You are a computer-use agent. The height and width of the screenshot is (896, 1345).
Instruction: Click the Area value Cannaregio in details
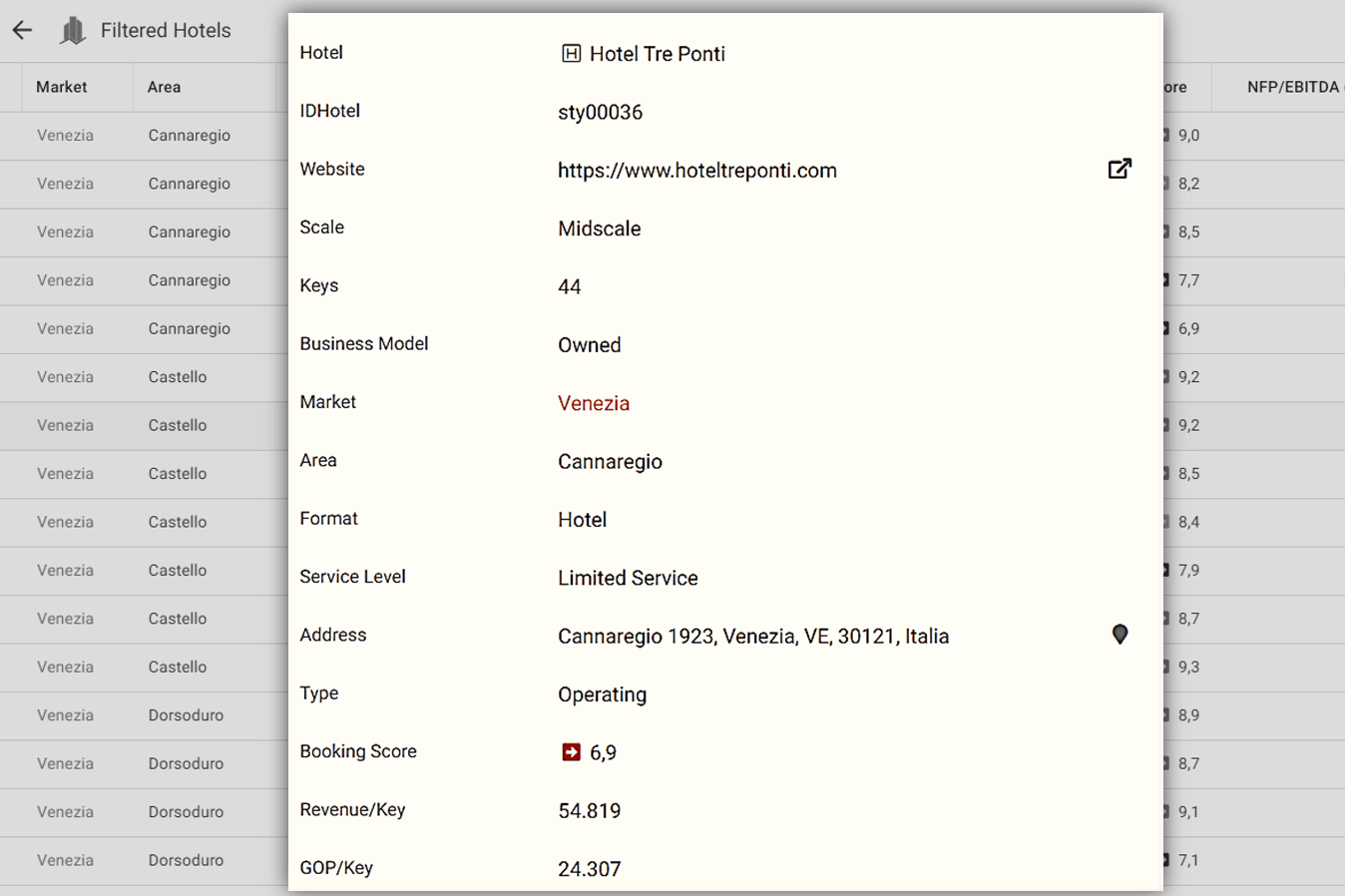[610, 462]
